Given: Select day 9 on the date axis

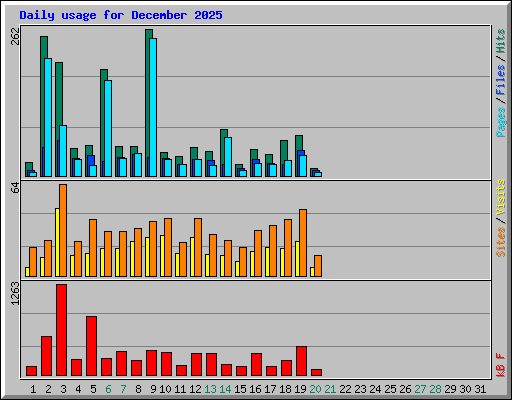Looking at the screenshot, I should click(153, 389).
